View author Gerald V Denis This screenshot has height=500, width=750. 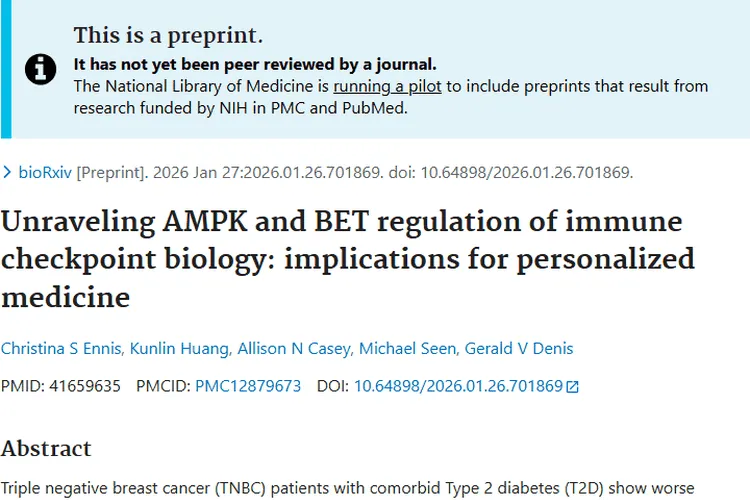coord(519,348)
